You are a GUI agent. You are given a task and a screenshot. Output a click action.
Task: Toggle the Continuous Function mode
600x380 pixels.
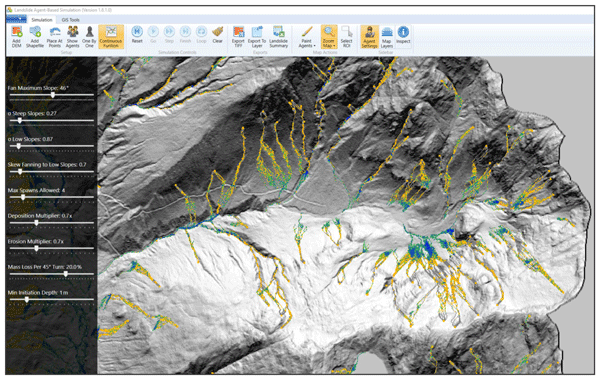tap(111, 37)
